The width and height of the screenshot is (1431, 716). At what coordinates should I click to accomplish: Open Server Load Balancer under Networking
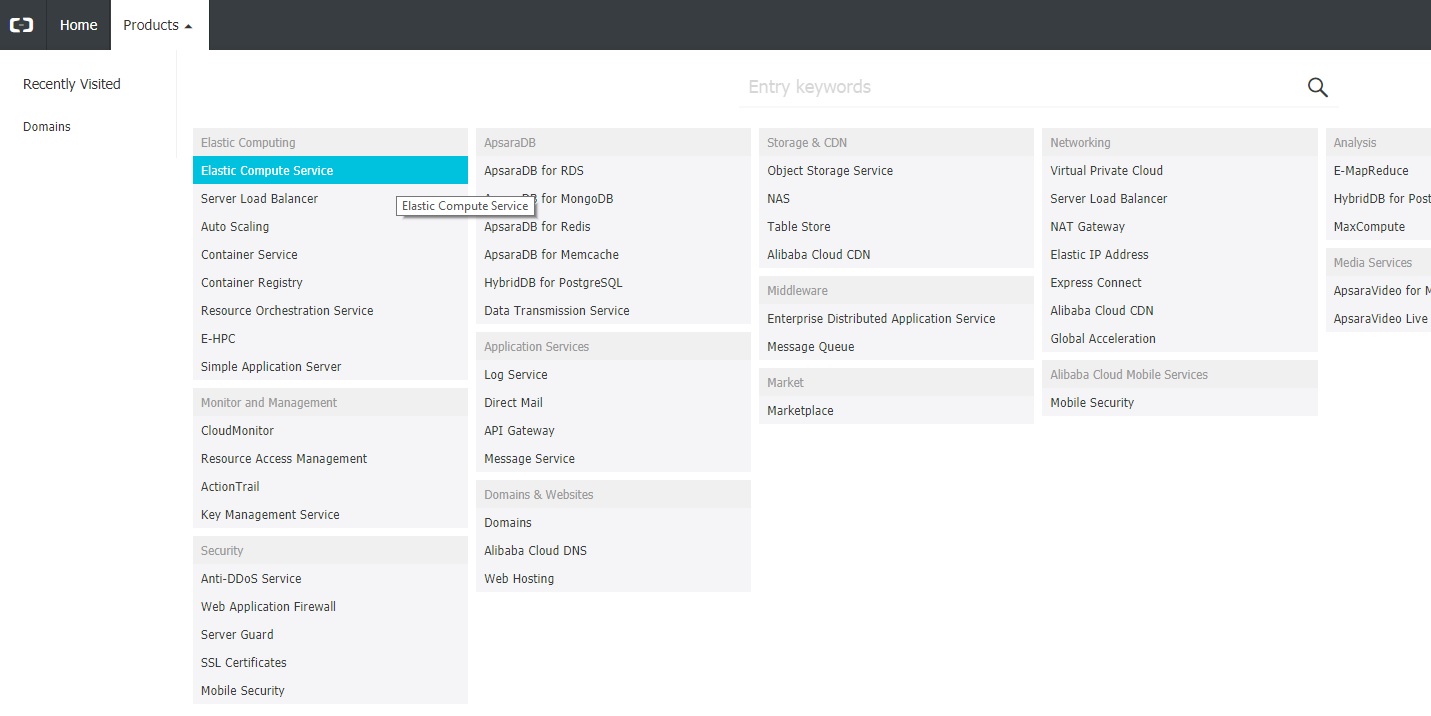[1180, 198]
